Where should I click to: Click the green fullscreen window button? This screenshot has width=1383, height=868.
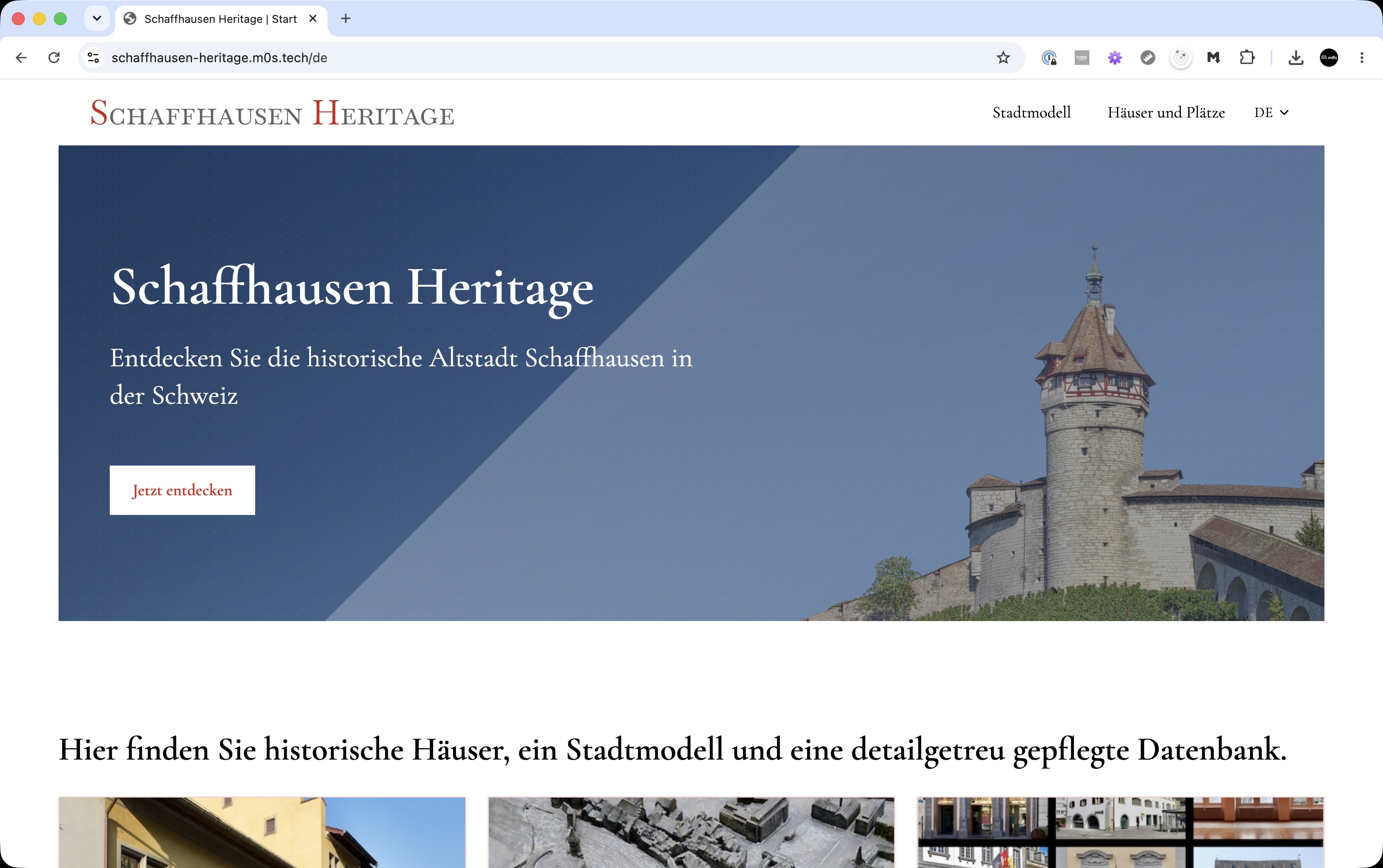(60, 19)
